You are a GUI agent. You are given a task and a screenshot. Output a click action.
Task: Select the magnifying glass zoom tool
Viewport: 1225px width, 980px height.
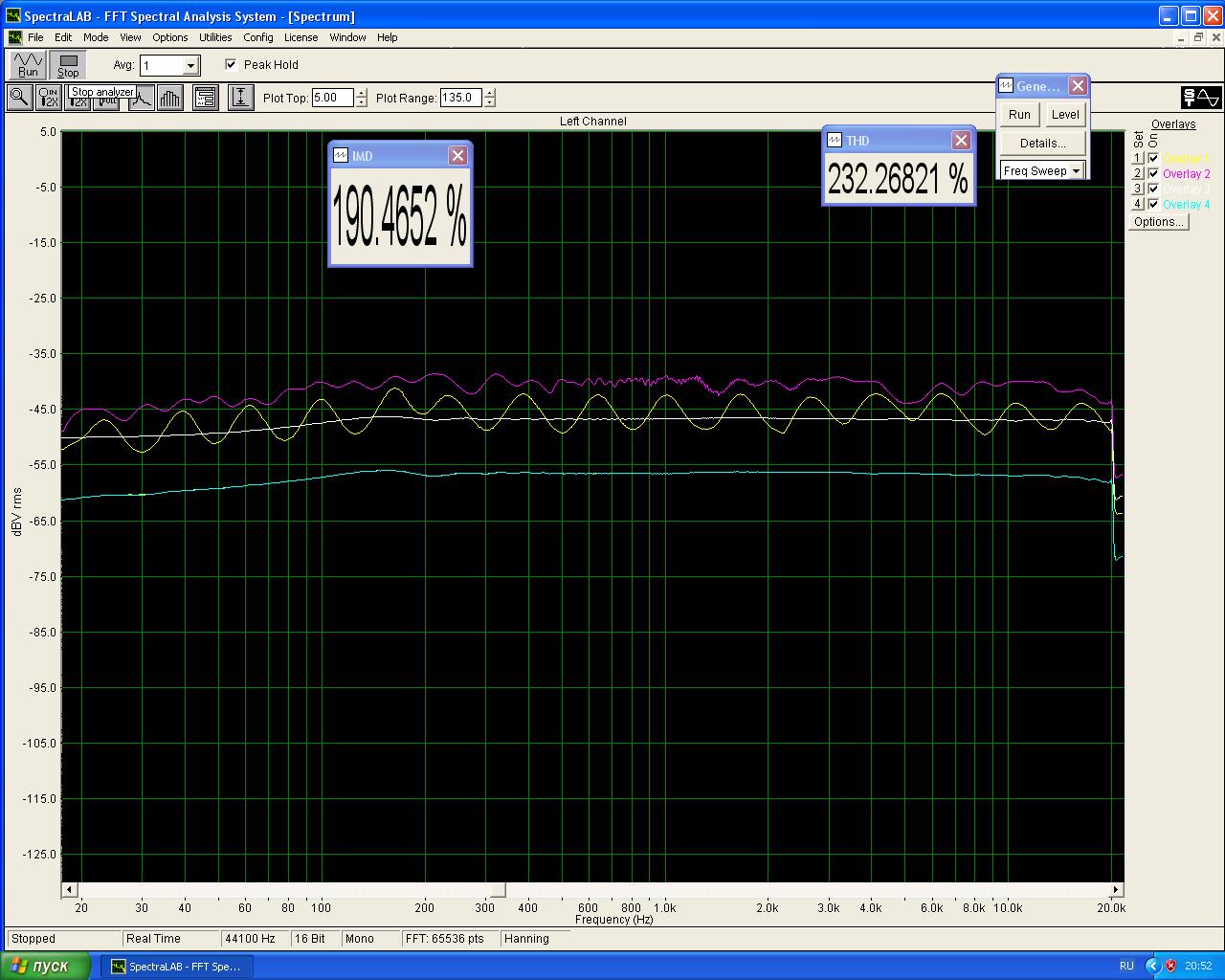[x=18, y=97]
